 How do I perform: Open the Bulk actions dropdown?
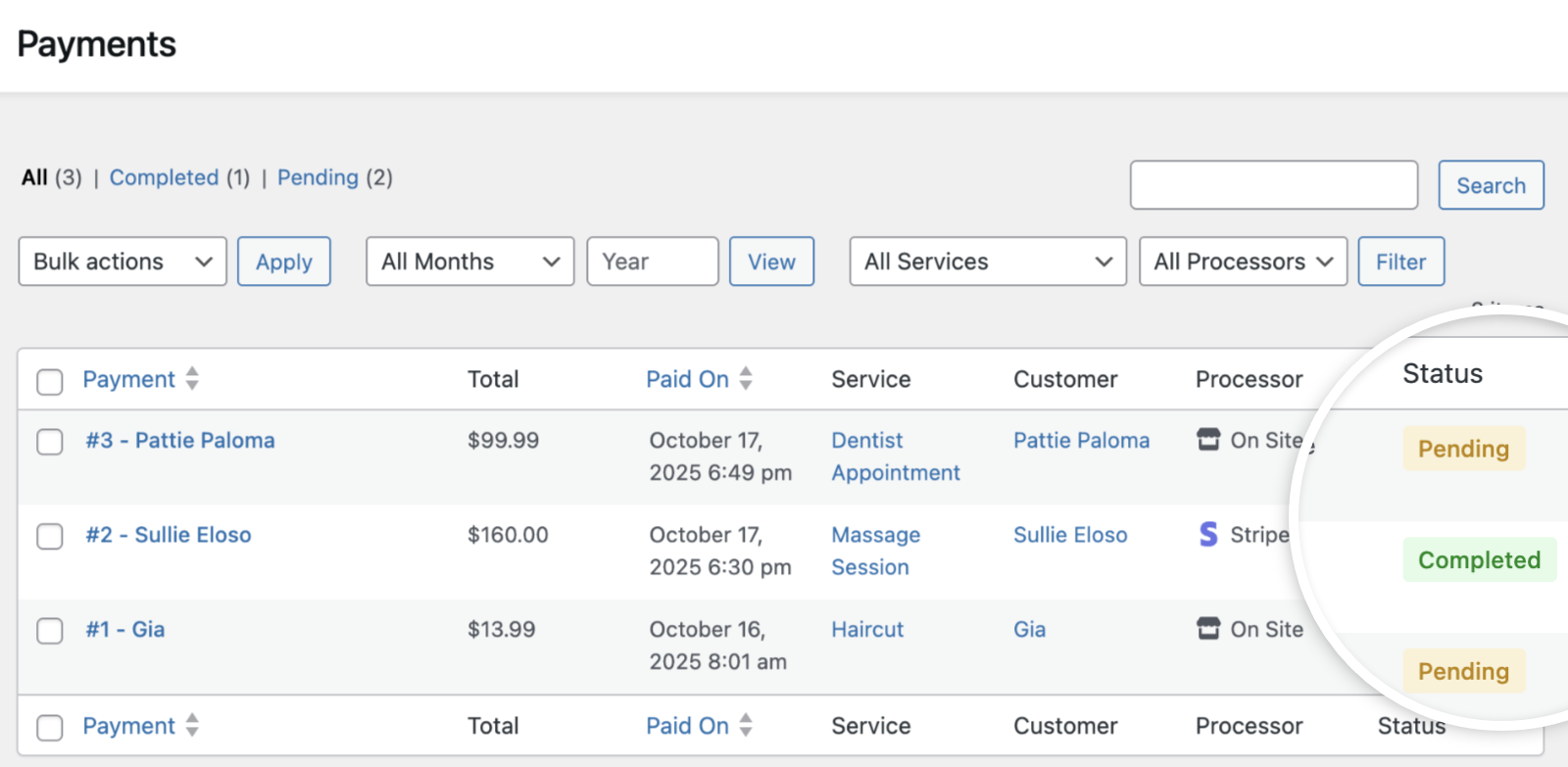pos(122,262)
